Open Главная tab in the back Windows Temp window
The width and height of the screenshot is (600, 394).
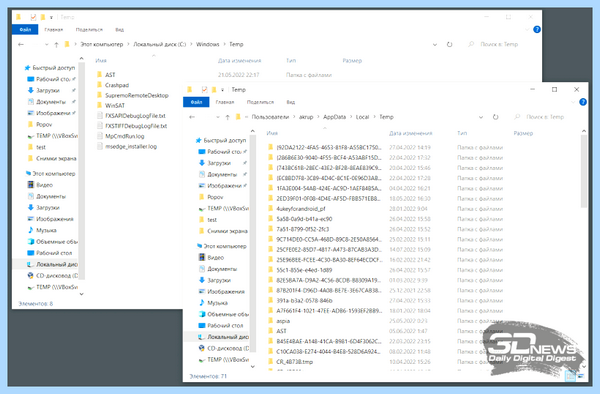pos(54,29)
